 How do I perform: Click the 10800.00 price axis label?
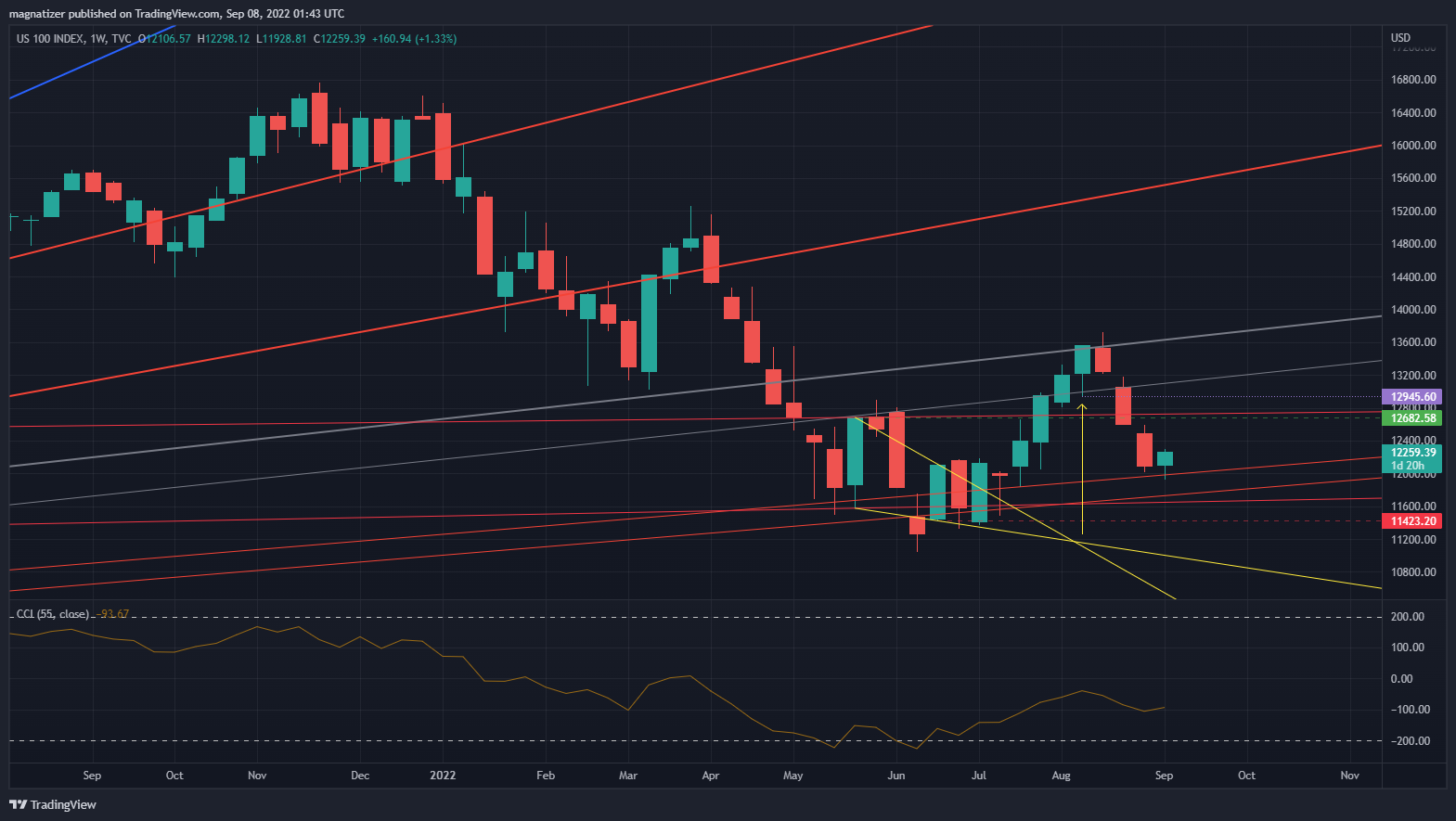[x=1413, y=572]
